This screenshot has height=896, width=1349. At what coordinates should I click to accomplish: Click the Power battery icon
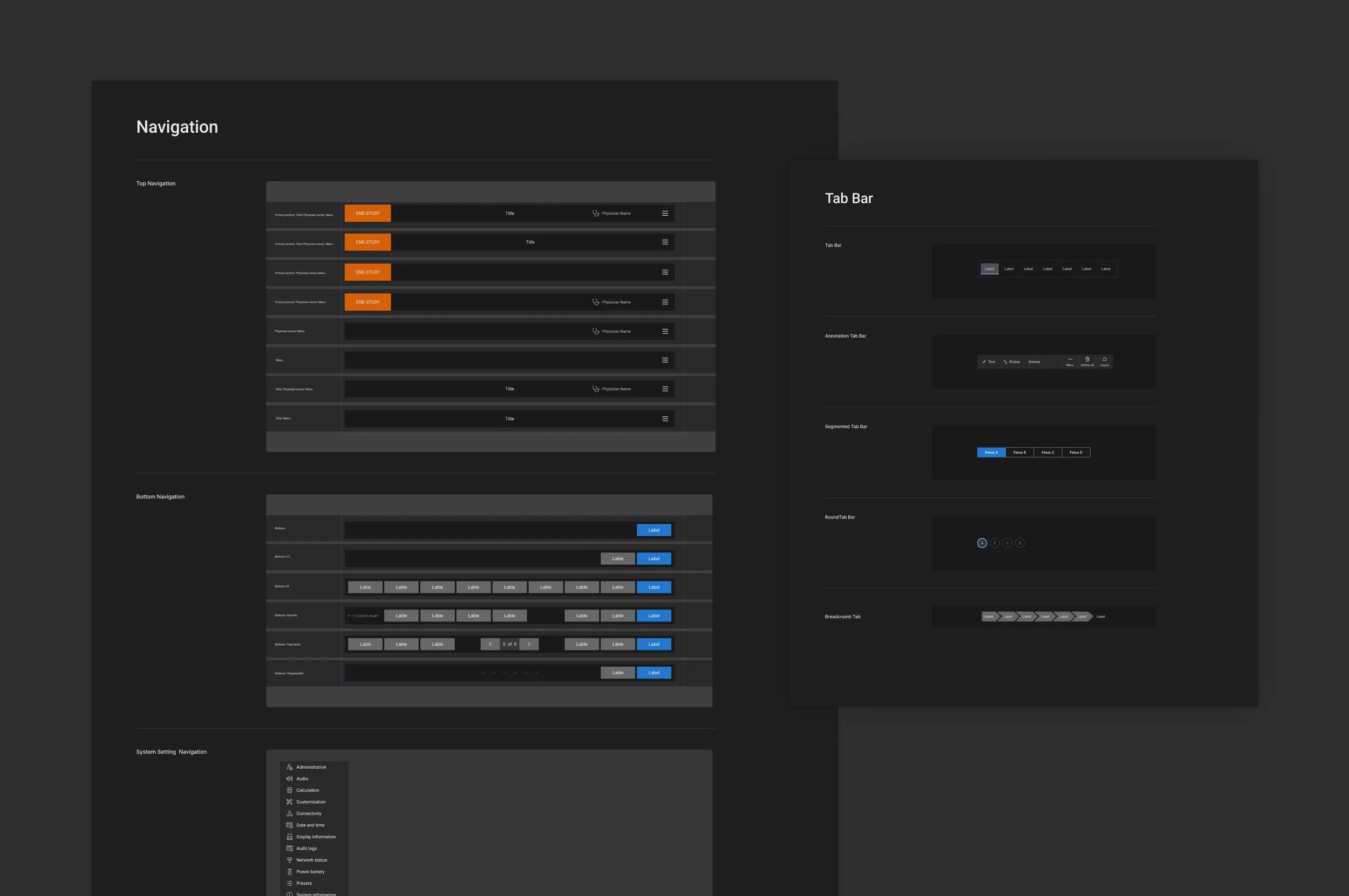289,871
